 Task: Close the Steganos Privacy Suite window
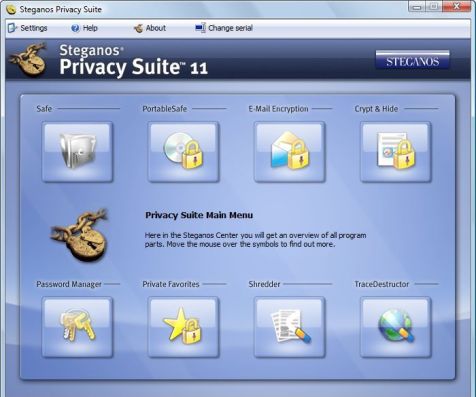point(456,6)
